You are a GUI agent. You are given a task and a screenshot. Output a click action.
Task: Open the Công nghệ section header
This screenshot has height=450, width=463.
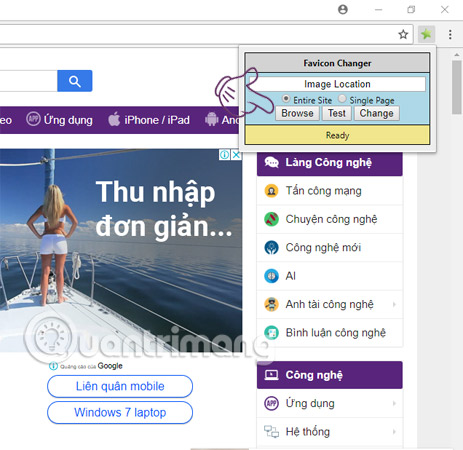pos(330,375)
